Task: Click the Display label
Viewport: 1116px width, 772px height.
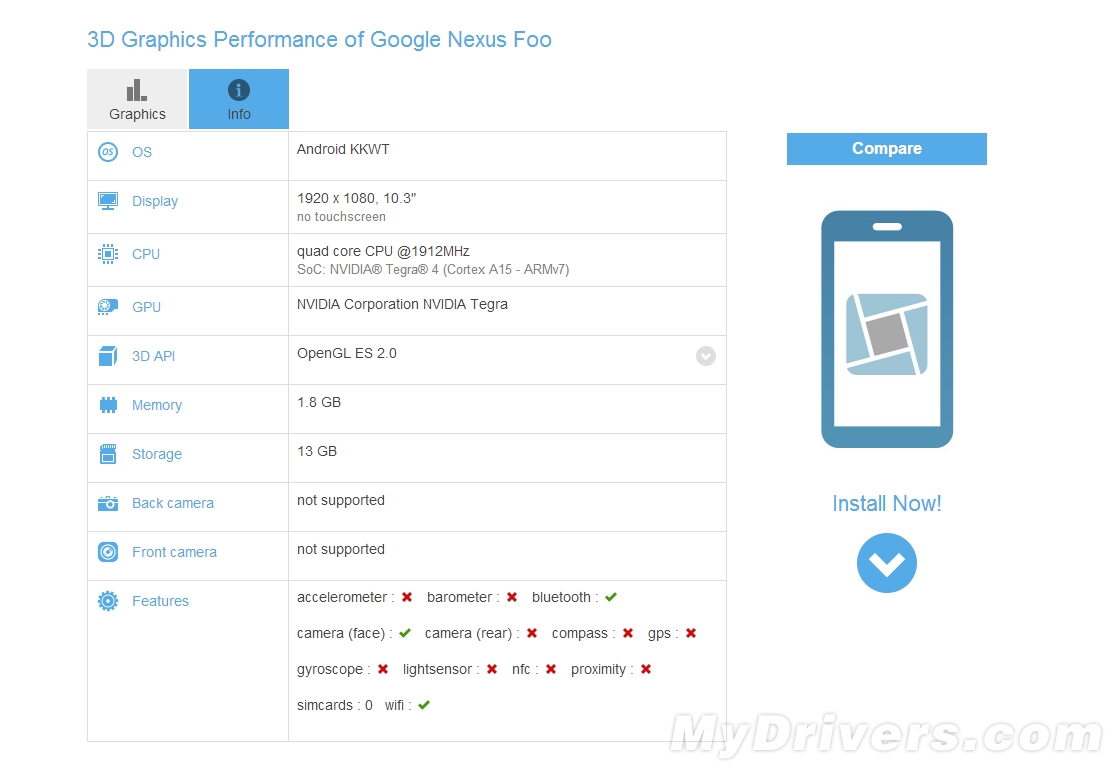Action: pos(155,201)
